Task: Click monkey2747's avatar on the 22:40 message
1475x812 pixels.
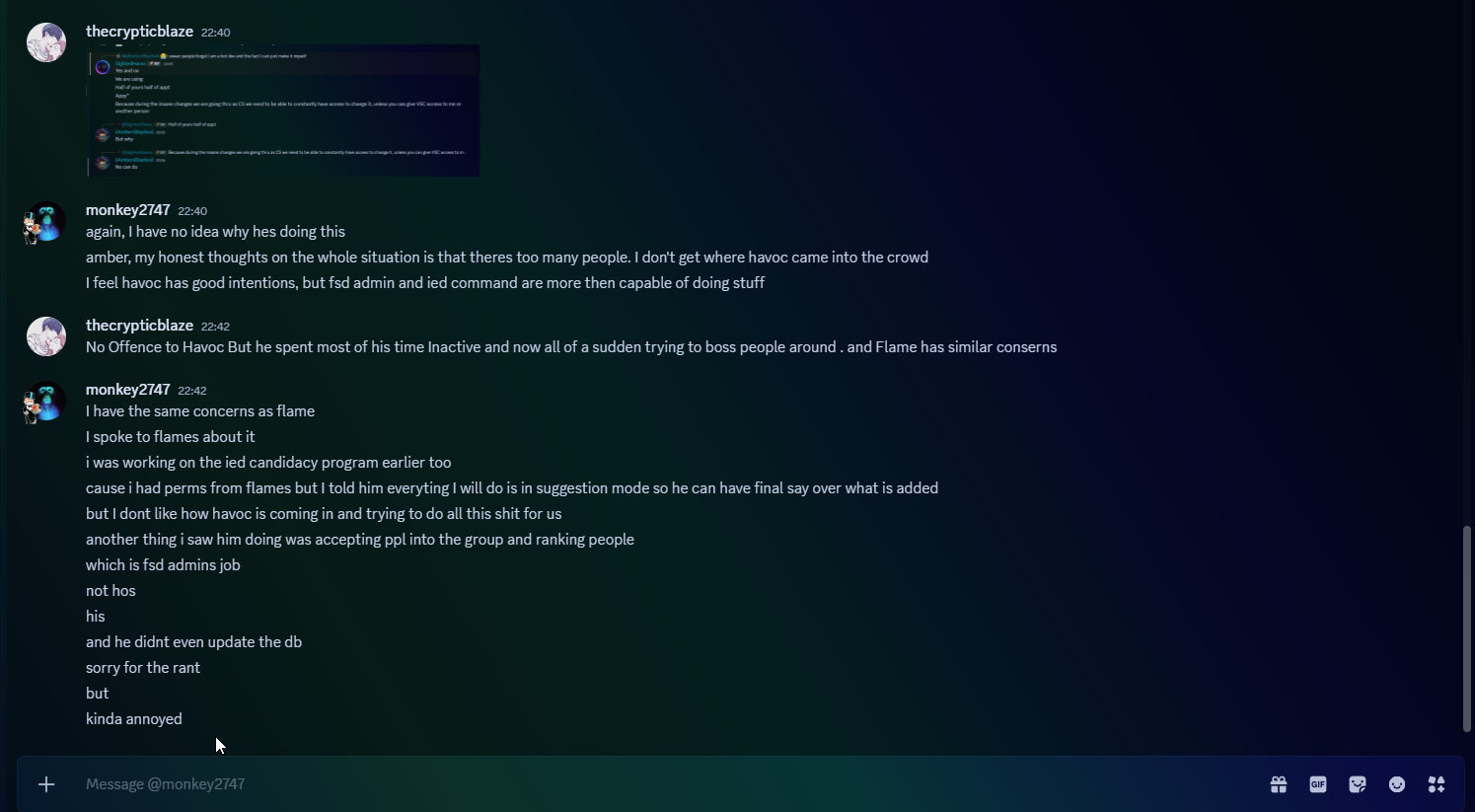Action: click(46, 222)
